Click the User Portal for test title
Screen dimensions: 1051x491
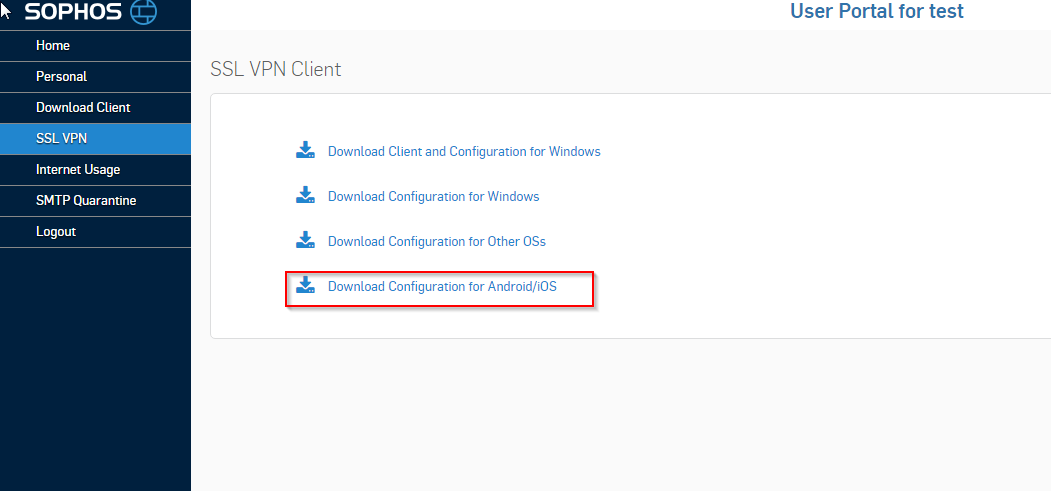coord(876,12)
